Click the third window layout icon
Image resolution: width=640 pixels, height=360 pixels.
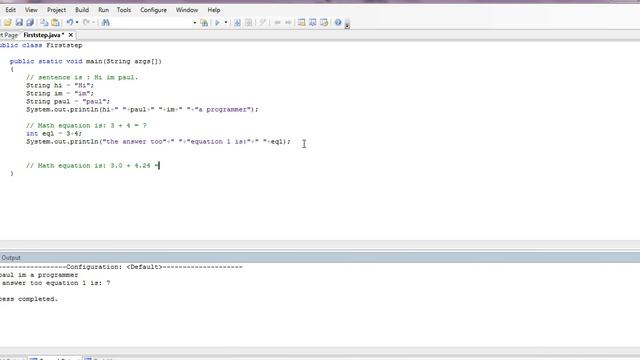pos(324,22)
